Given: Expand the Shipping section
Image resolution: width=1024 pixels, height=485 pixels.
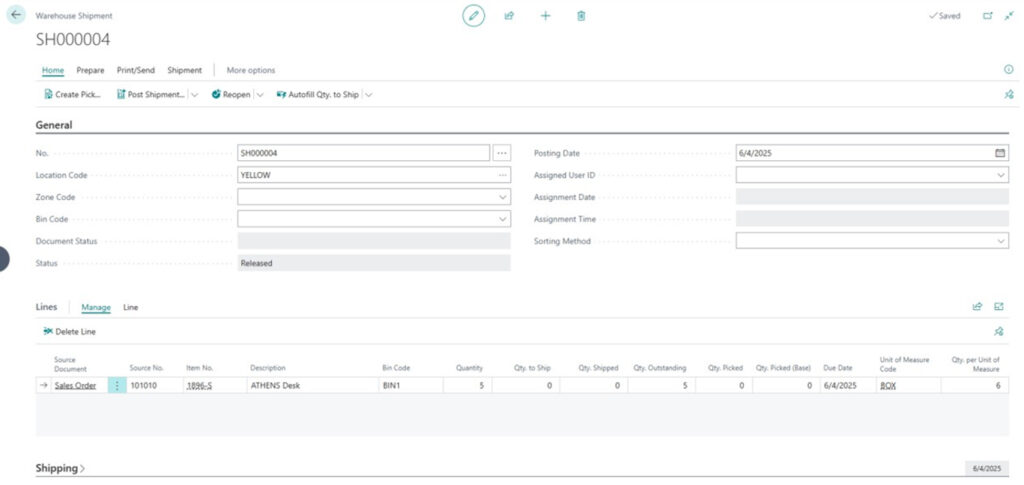Looking at the screenshot, I should [x=60, y=468].
